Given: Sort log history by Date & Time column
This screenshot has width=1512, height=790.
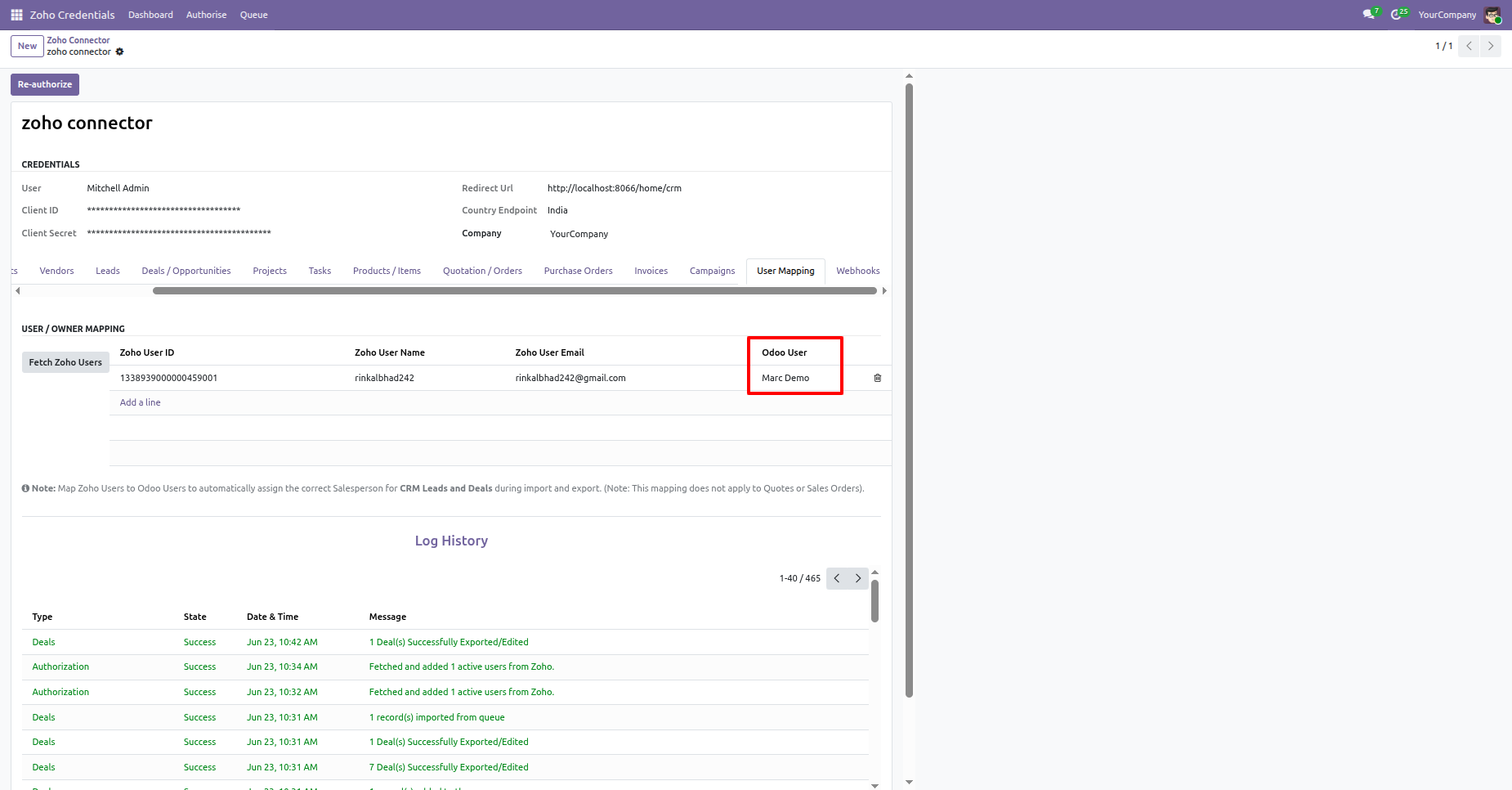Looking at the screenshot, I should click(272, 617).
